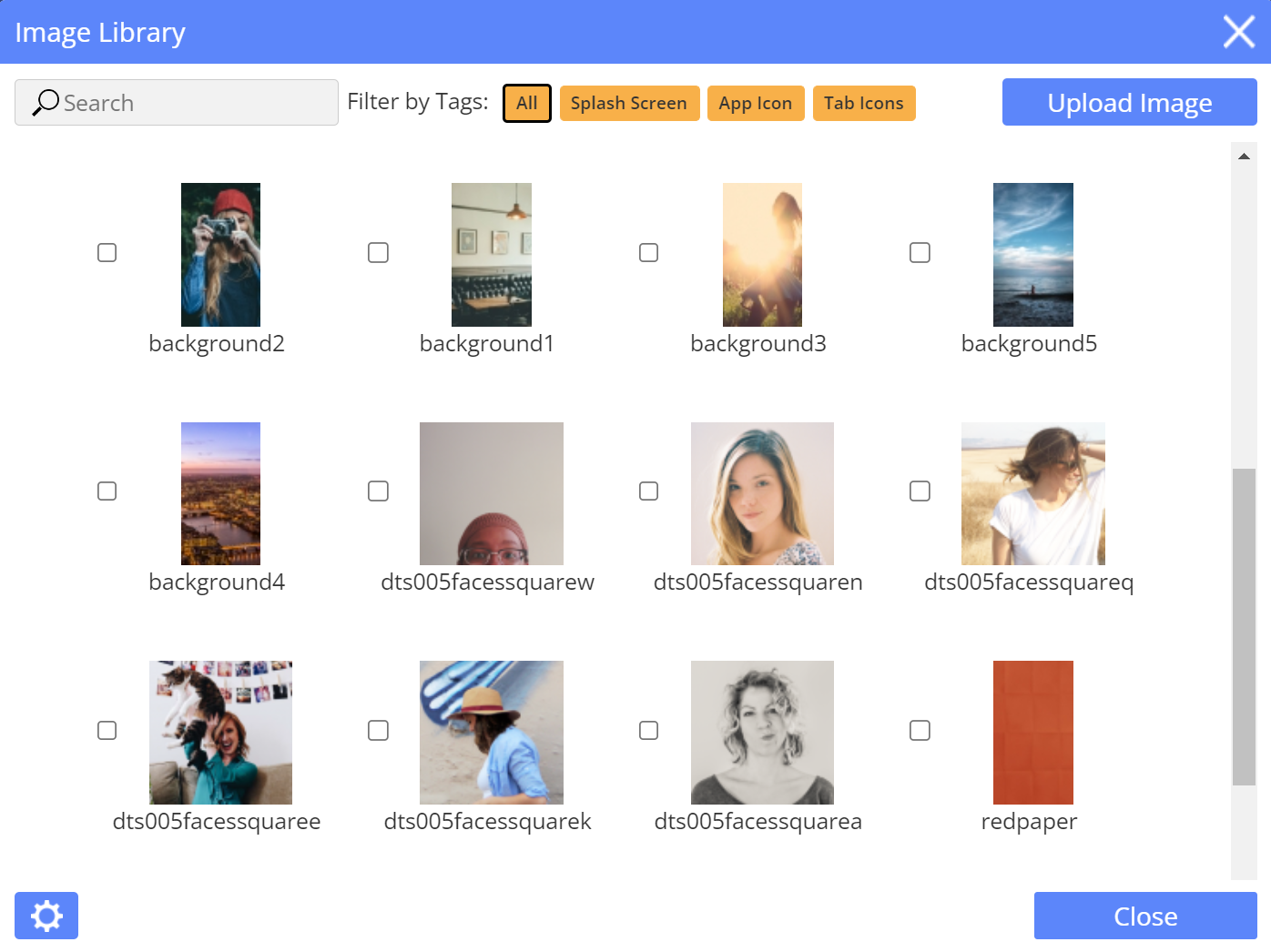Click the vertical scrollbar thumb
The width and height of the screenshot is (1271, 952).
[x=1244, y=626]
